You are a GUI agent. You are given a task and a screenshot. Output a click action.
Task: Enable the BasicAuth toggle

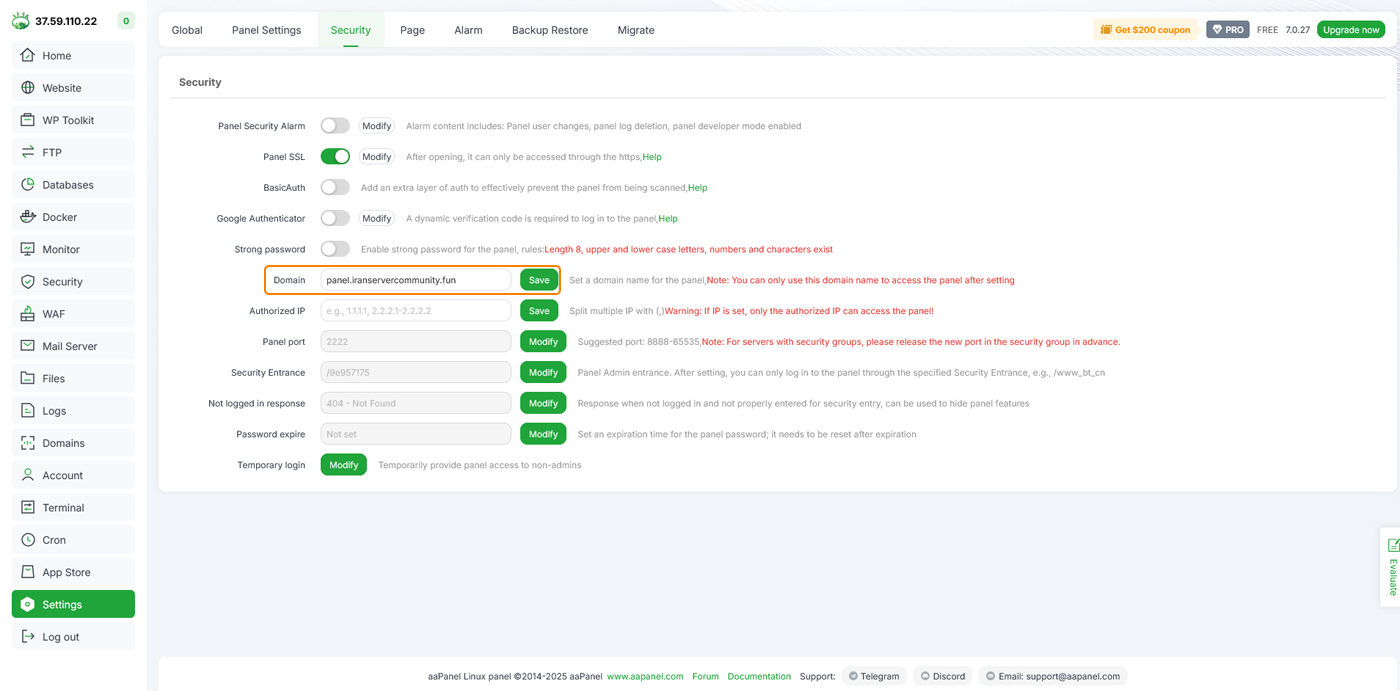coord(335,187)
